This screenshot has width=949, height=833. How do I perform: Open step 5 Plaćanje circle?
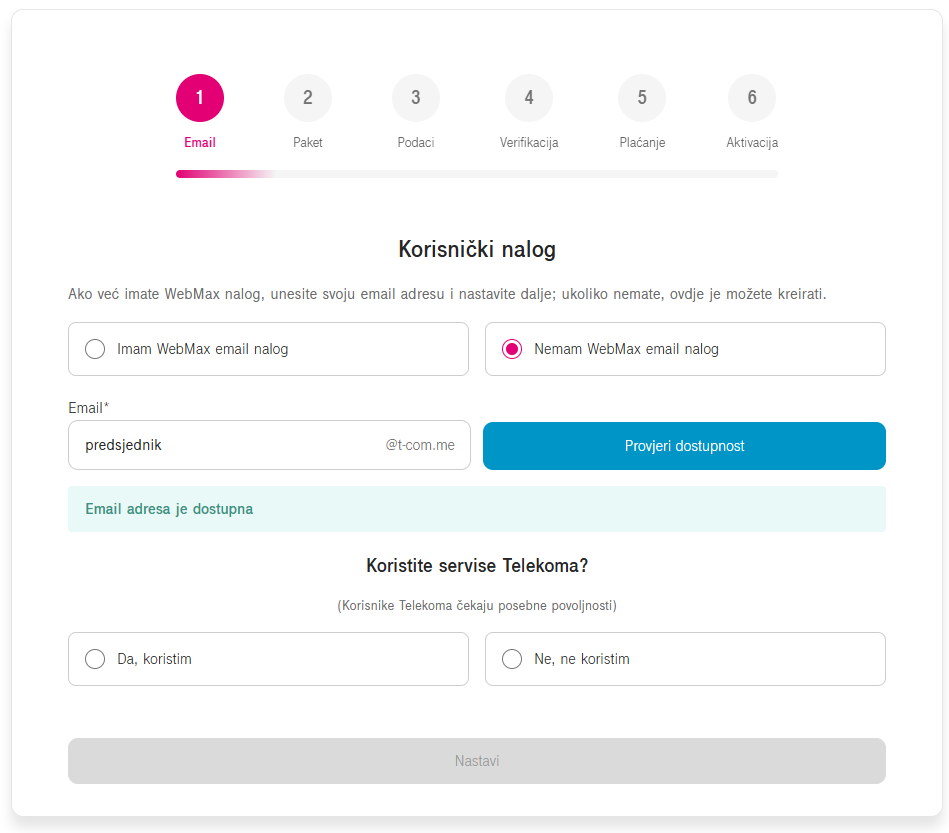[x=642, y=98]
